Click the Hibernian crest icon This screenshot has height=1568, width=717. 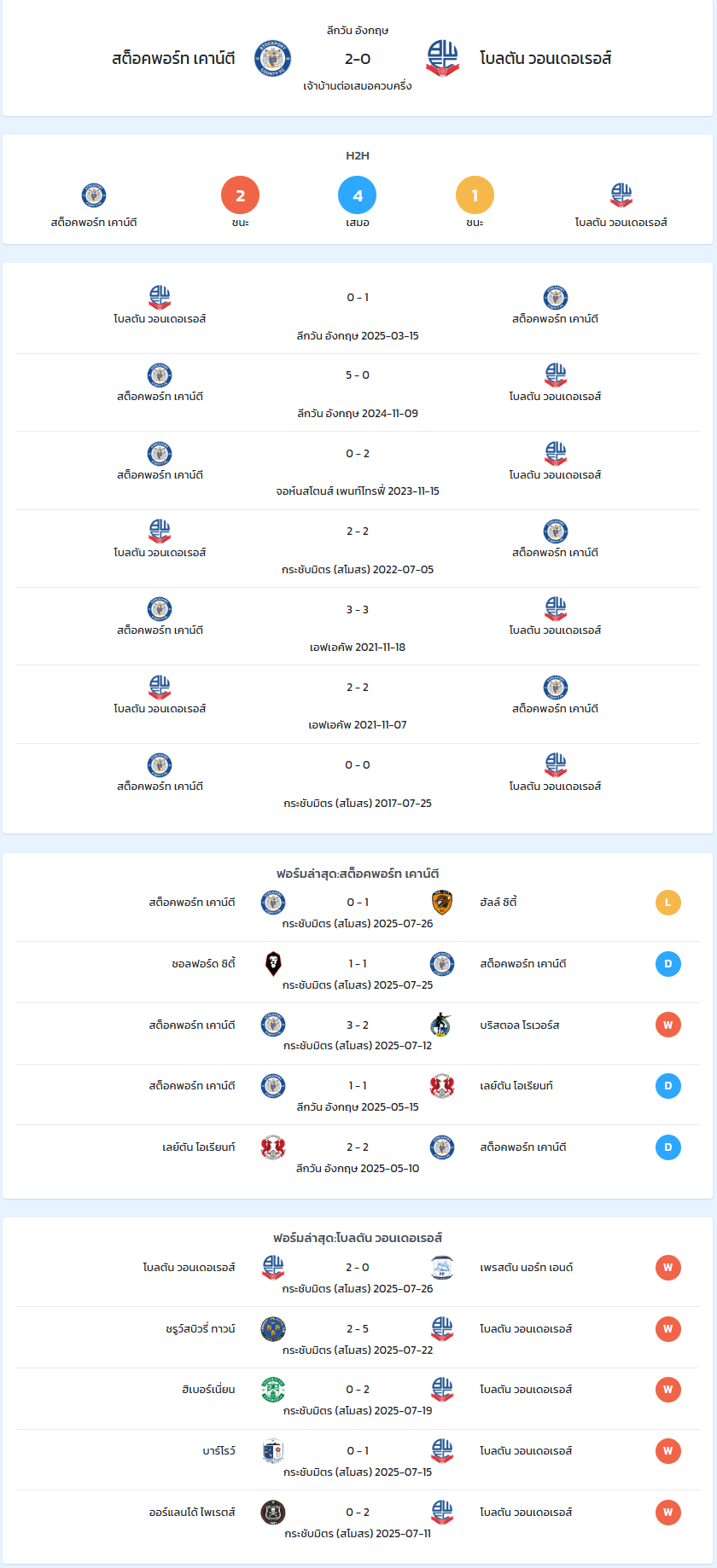pyautogui.click(x=273, y=1390)
